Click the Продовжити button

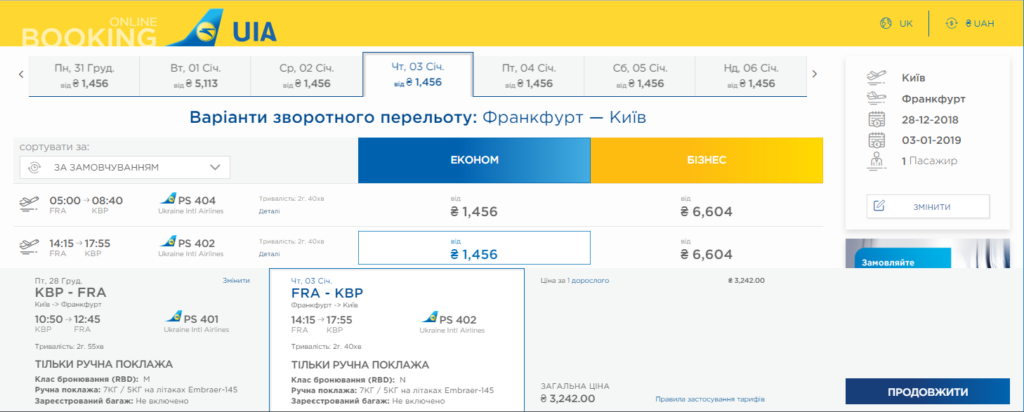(x=927, y=392)
